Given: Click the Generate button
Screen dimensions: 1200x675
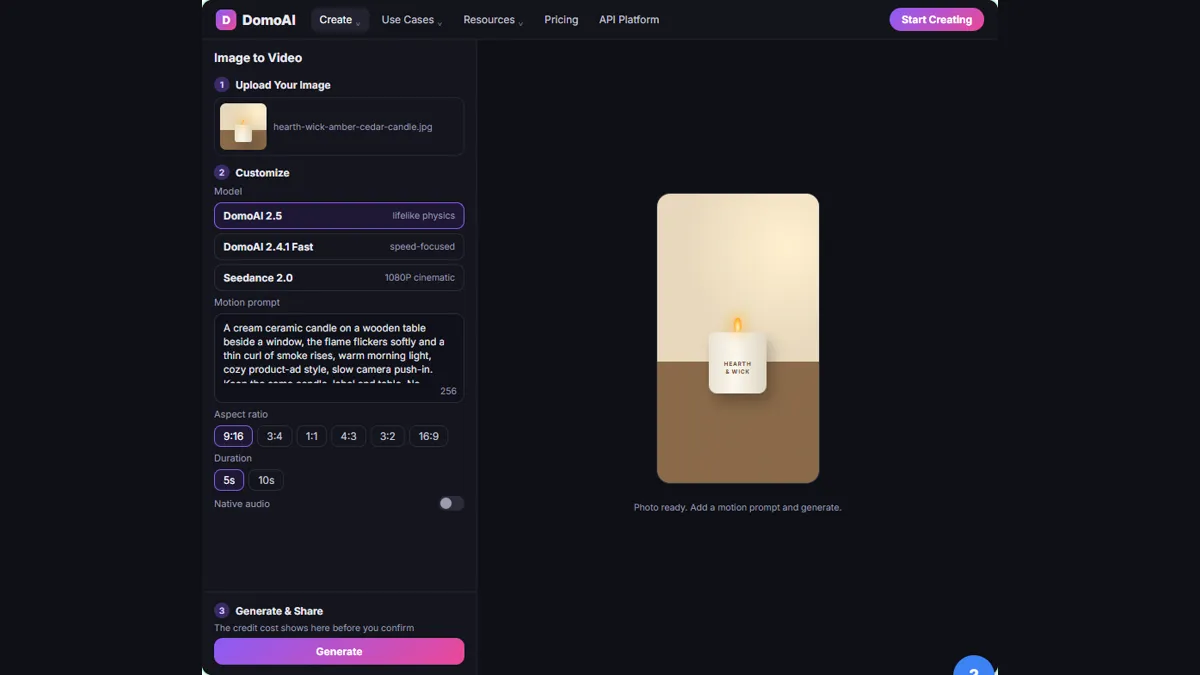Looking at the screenshot, I should click(x=339, y=651).
